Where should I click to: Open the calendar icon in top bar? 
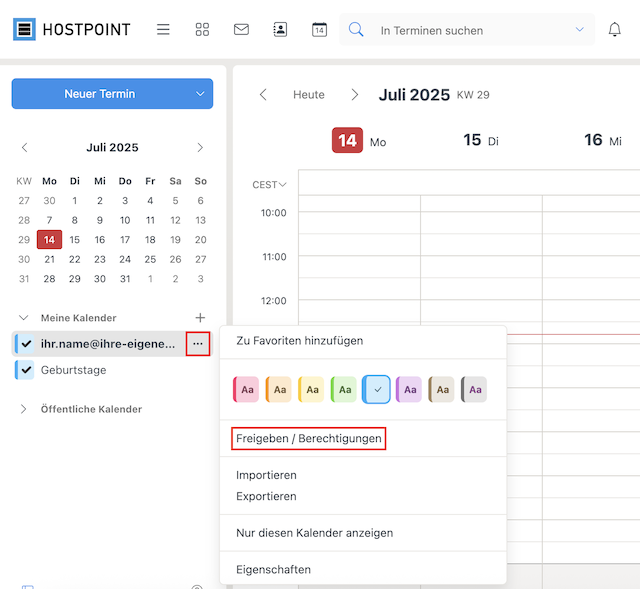pos(319,29)
